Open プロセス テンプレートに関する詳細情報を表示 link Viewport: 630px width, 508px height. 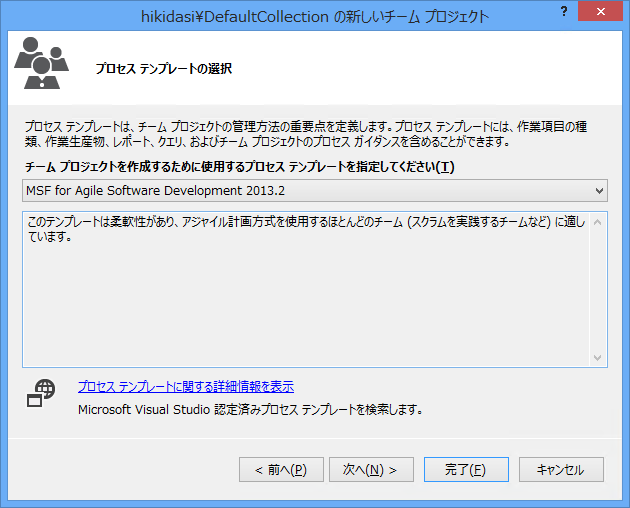point(186,387)
